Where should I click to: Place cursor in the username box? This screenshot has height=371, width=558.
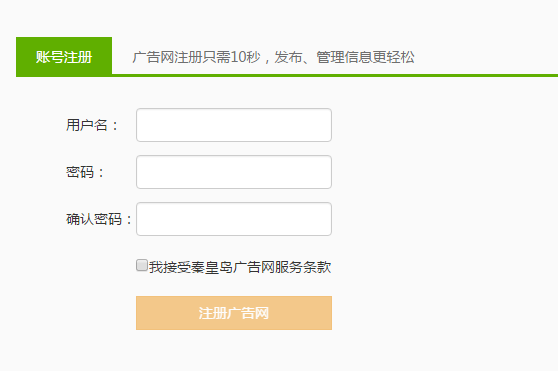(234, 125)
